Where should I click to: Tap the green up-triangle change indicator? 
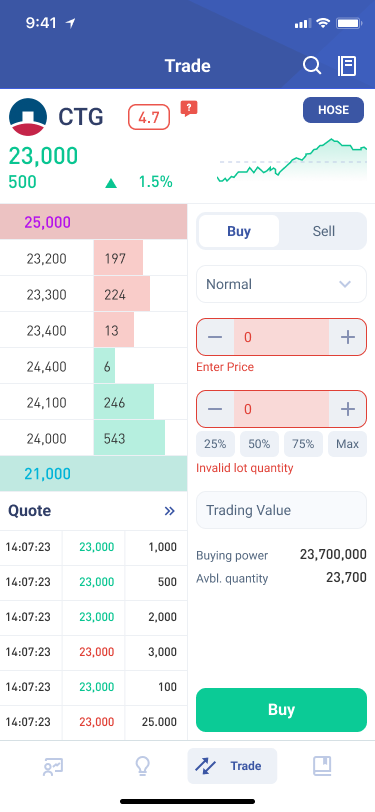pos(111,183)
